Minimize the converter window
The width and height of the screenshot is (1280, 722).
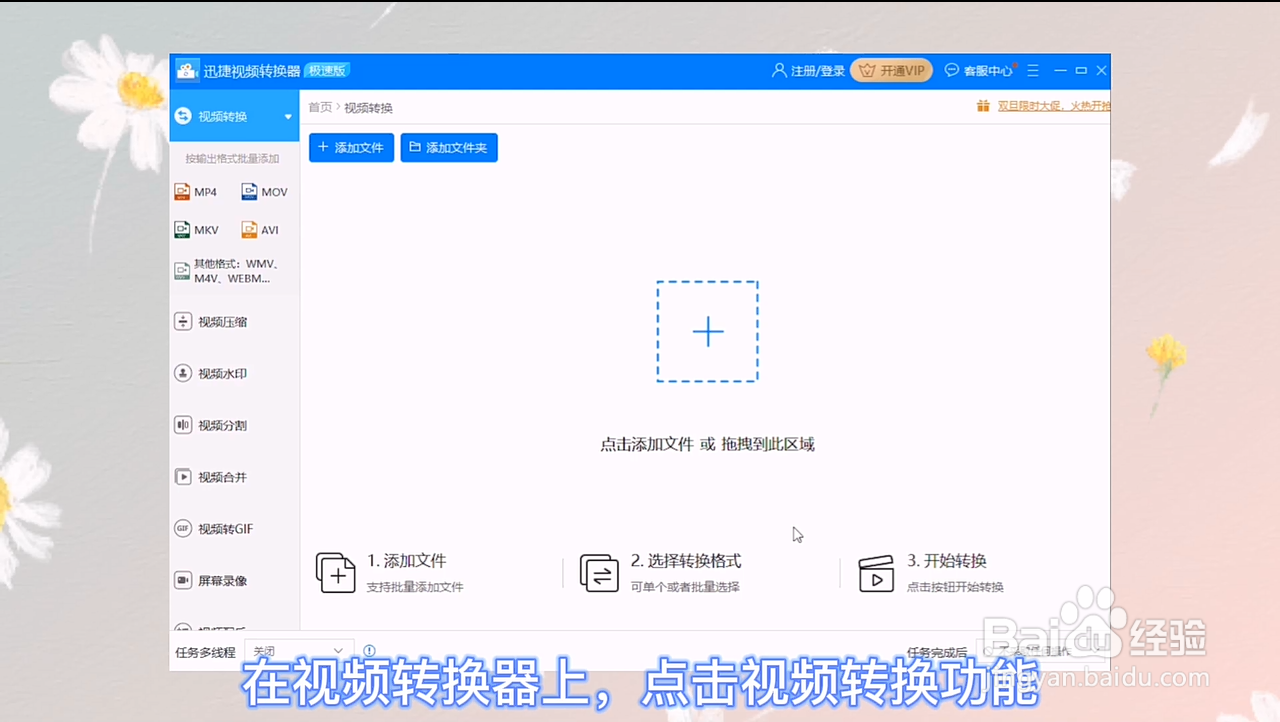coord(1060,71)
